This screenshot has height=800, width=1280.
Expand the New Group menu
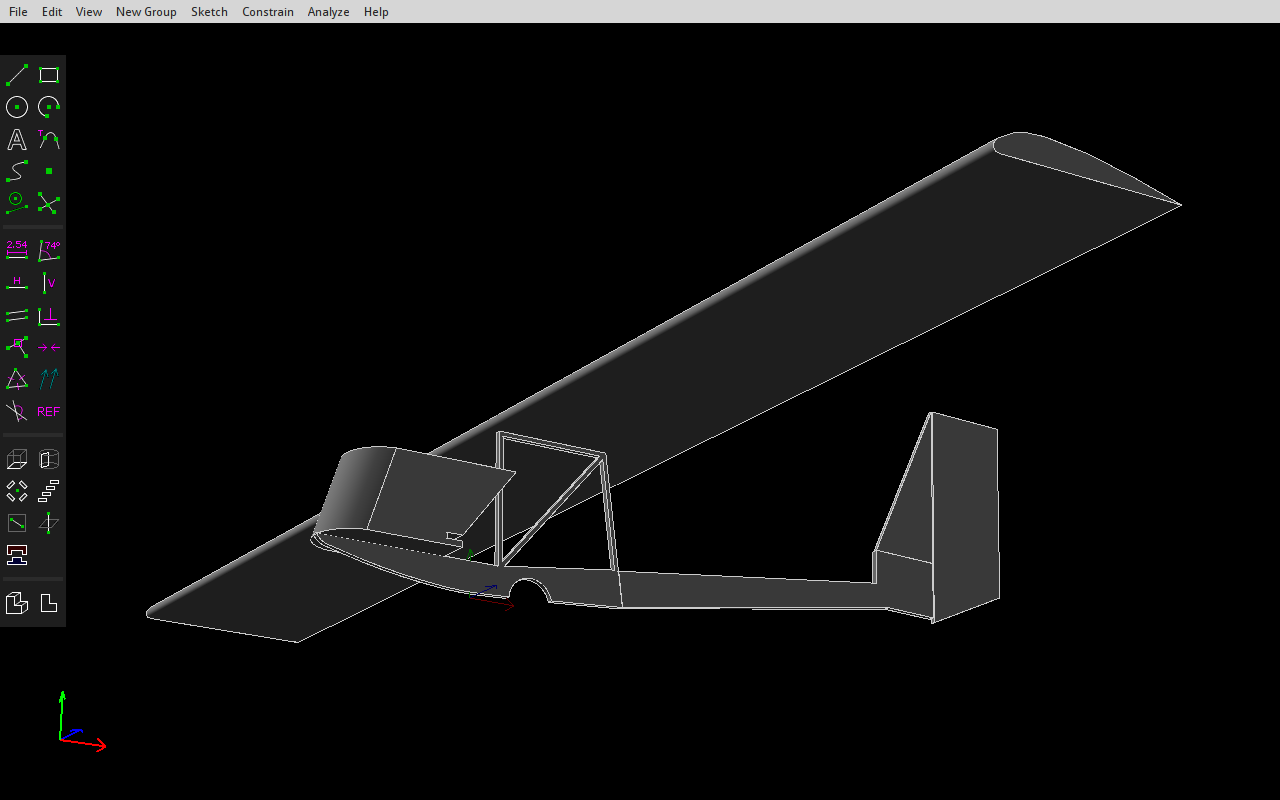click(x=146, y=12)
